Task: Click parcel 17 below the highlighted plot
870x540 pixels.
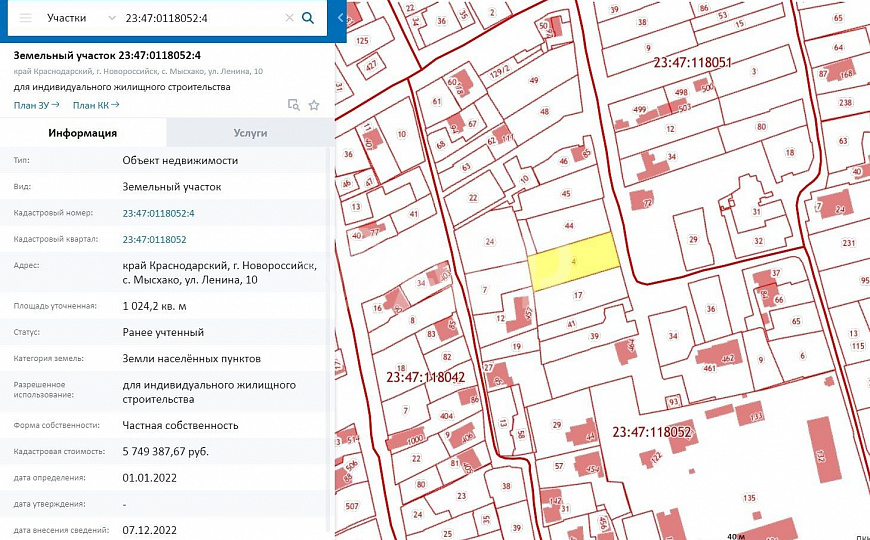Action: pos(578,295)
